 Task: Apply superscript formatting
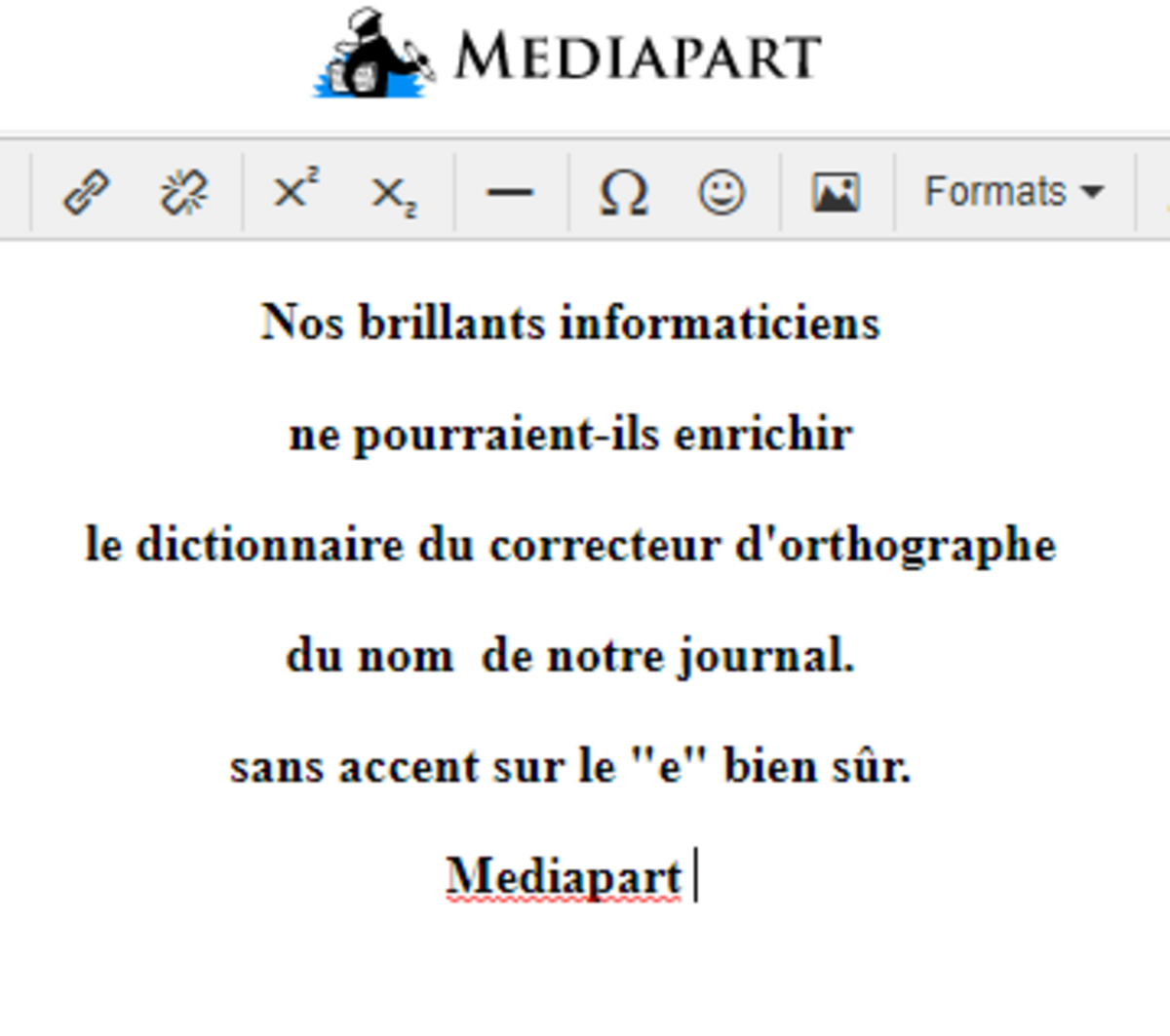pos(295,190)
